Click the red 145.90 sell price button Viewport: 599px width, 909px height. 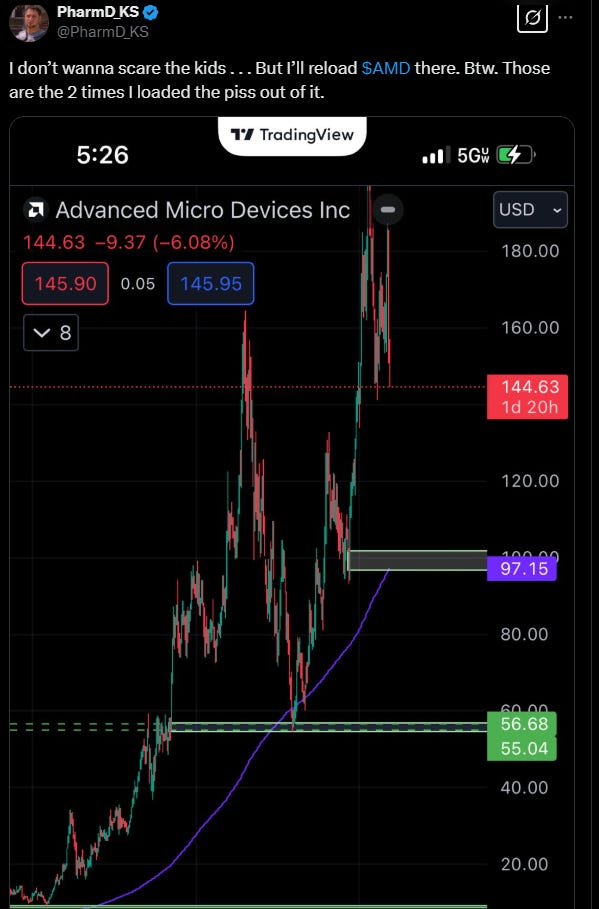66,283
